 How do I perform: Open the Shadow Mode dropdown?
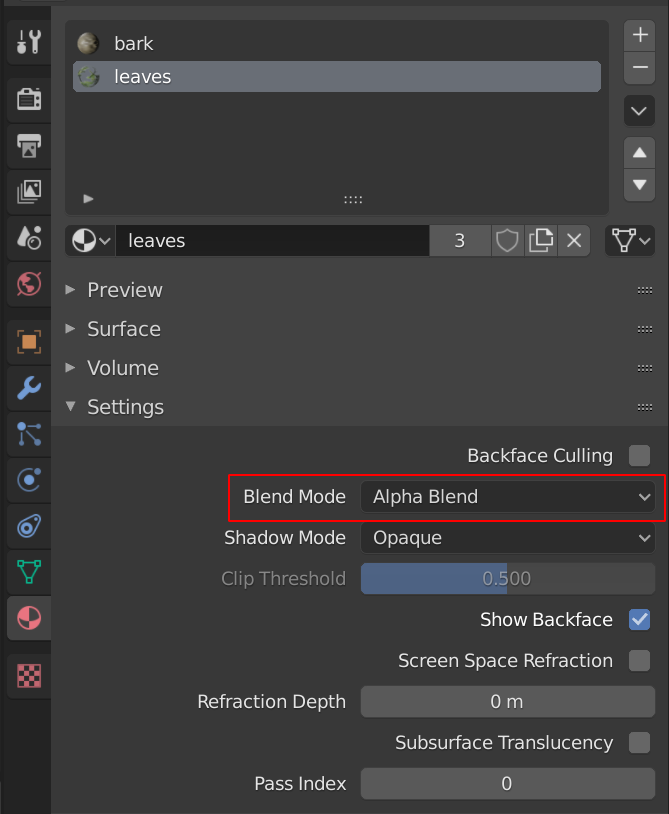pos(507,538)
